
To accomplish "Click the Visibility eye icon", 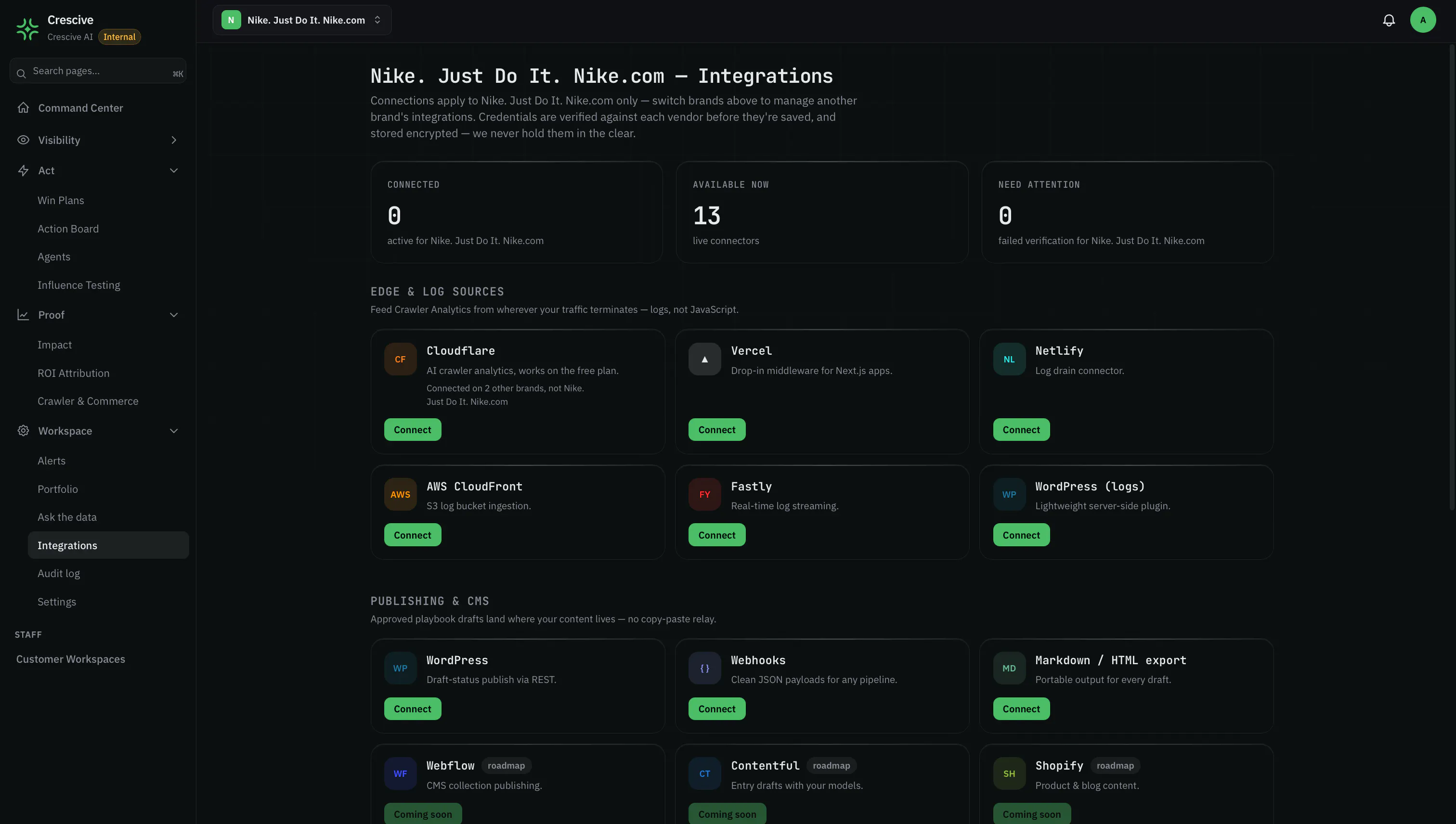I will pos(23,140).
